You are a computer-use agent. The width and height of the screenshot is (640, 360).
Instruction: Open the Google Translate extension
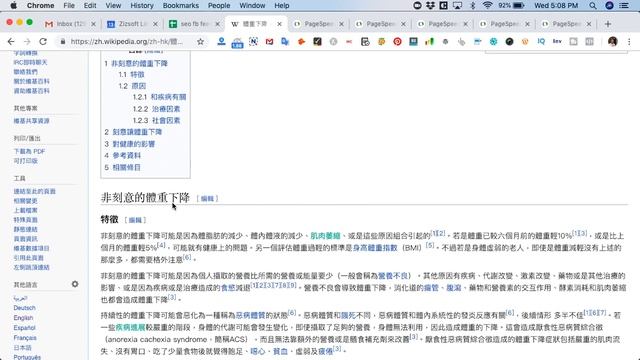pyautogui.click(x=285, y=42)
